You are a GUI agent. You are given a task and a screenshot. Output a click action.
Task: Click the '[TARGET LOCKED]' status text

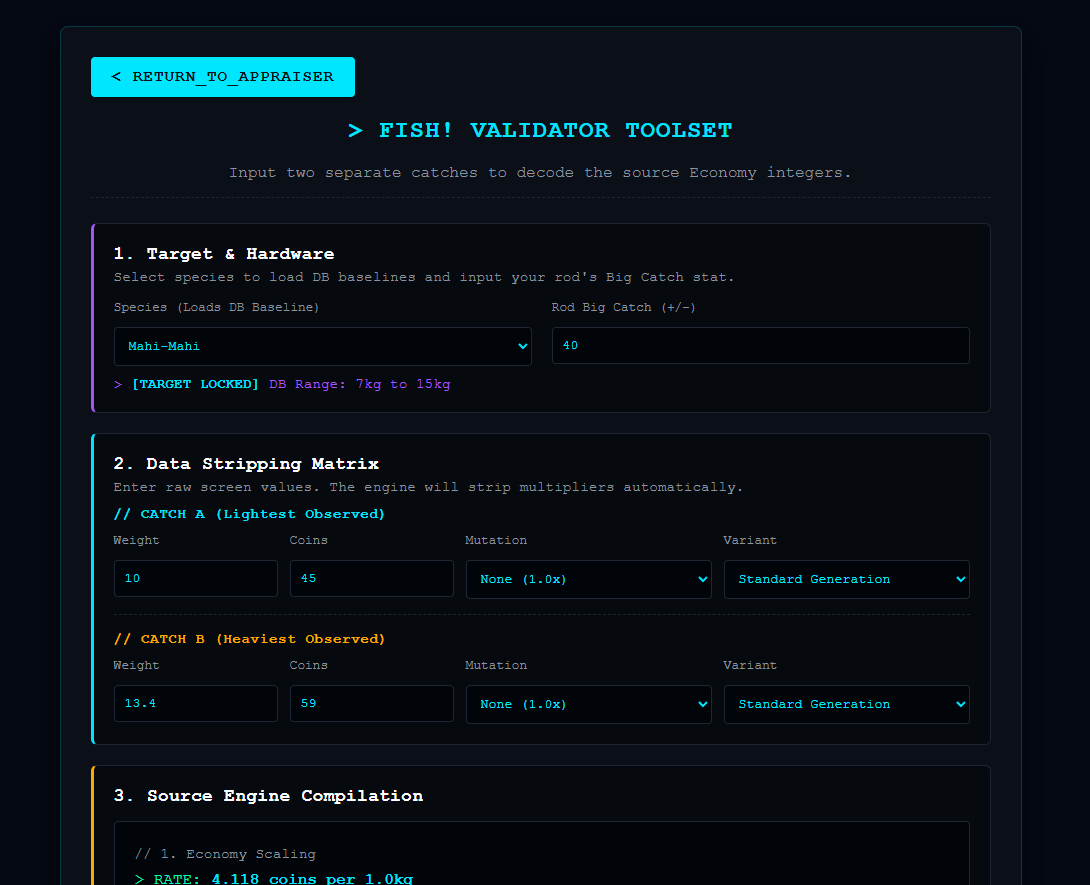[x=195, y=384]
